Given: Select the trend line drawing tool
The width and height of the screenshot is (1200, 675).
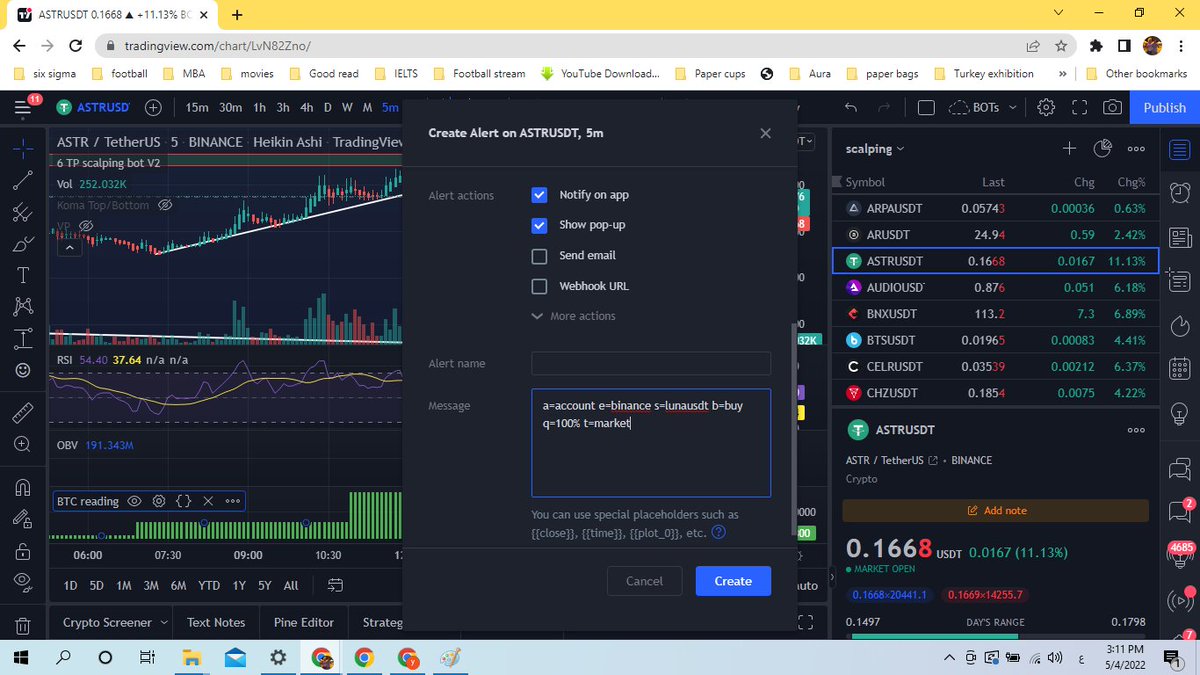Looking at the screenshot, I should click(24, 180).
